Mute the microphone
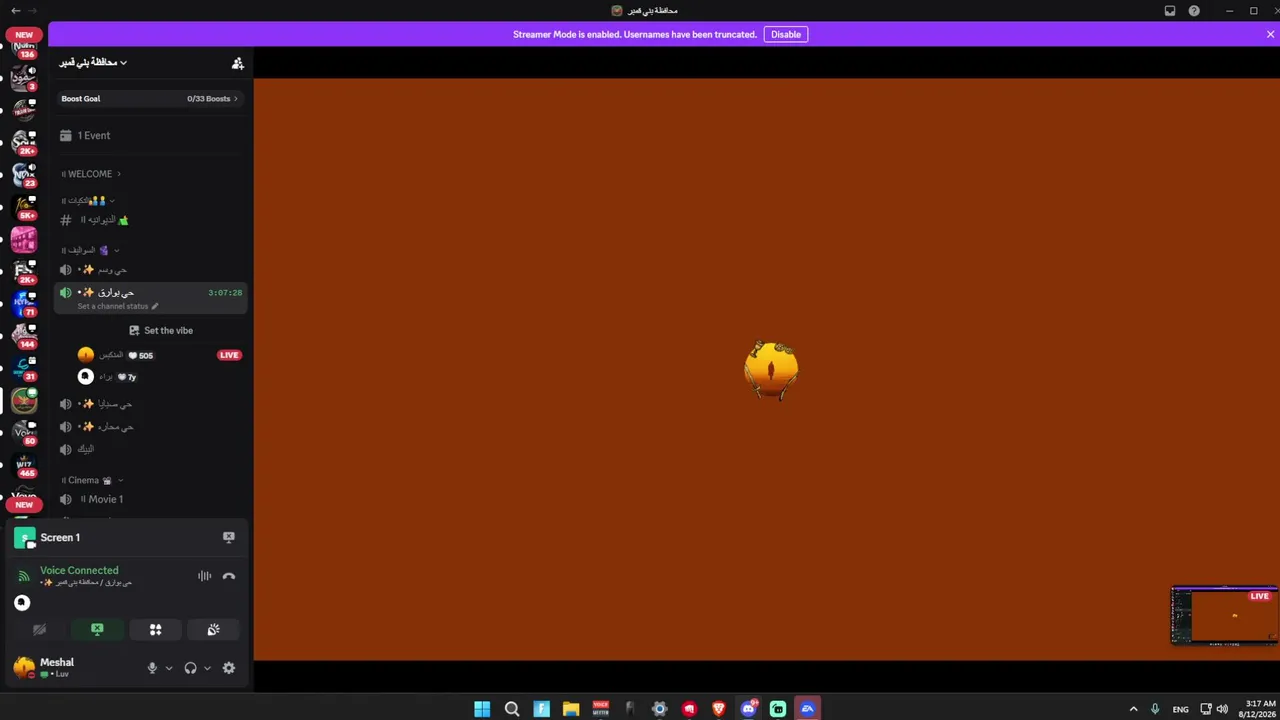Image resolution: width=1280 pixels, height=720 pixels. tap(152, 668)
